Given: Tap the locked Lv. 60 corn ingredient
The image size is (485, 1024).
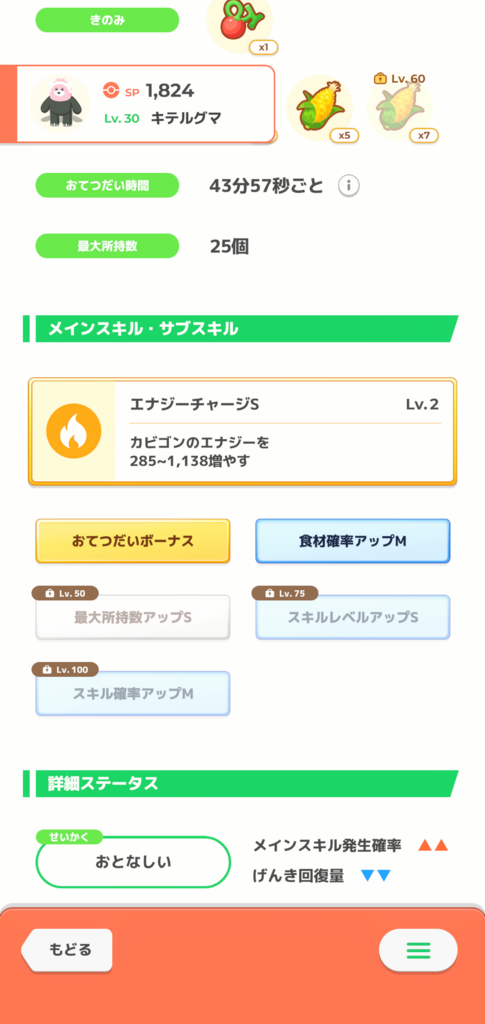Looking at the screenshot, I should (399, 106).
